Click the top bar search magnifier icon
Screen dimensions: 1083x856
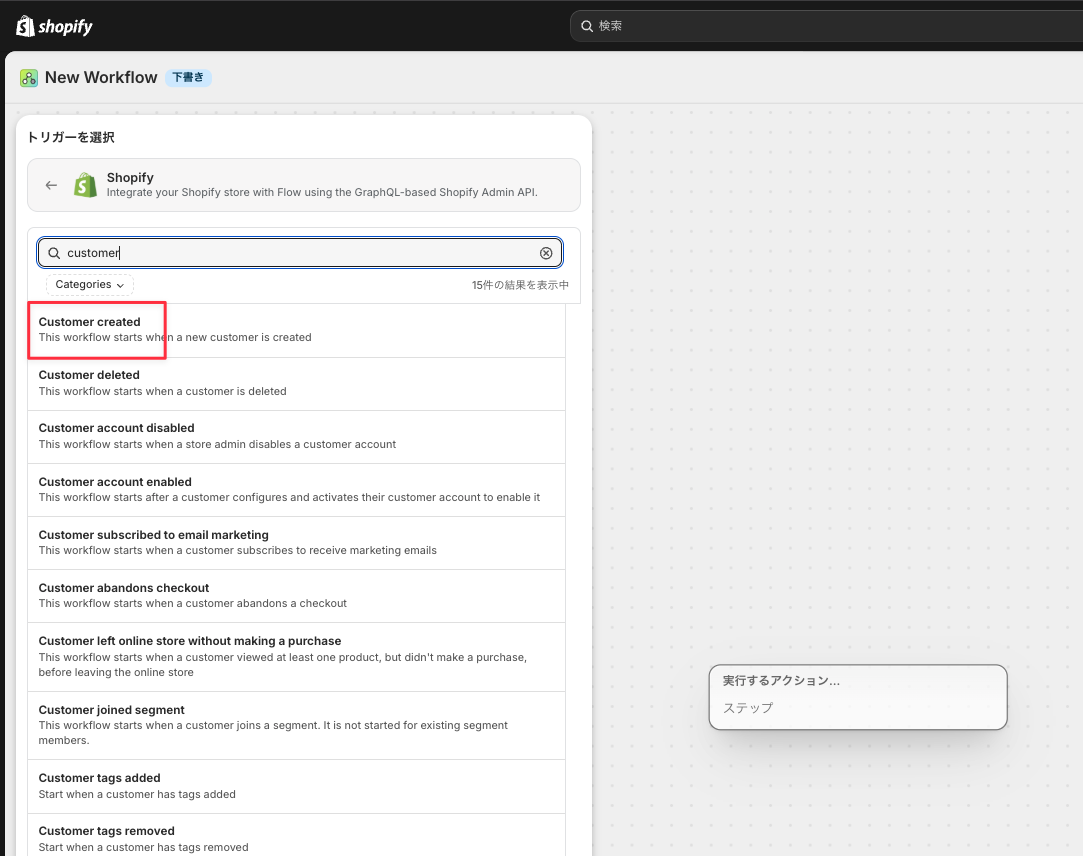(587, 26)
